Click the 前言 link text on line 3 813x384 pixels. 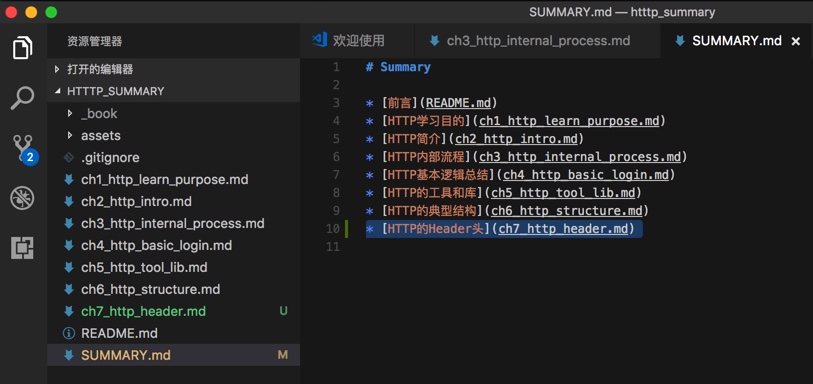[x=399, y=103]
